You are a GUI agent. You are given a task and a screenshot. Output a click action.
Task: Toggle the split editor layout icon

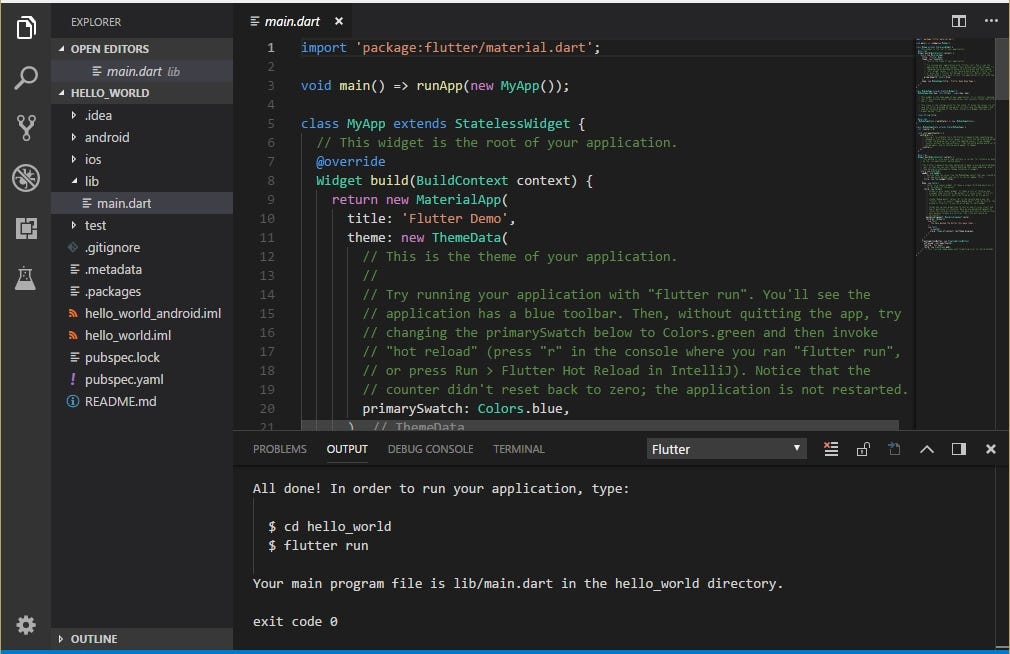tap(958, 20)
